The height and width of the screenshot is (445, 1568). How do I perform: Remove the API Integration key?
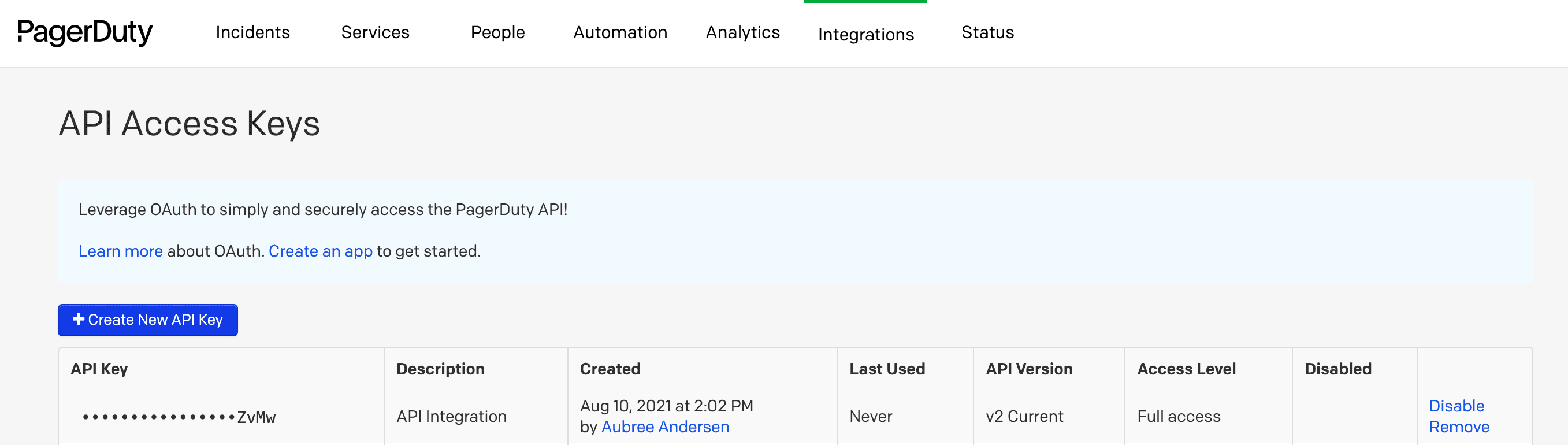1458,427
